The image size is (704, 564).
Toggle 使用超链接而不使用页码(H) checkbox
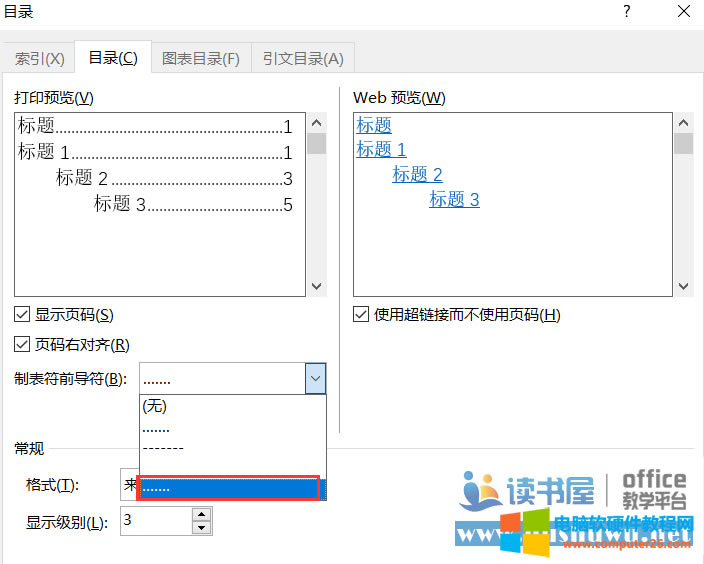(361, 315)
